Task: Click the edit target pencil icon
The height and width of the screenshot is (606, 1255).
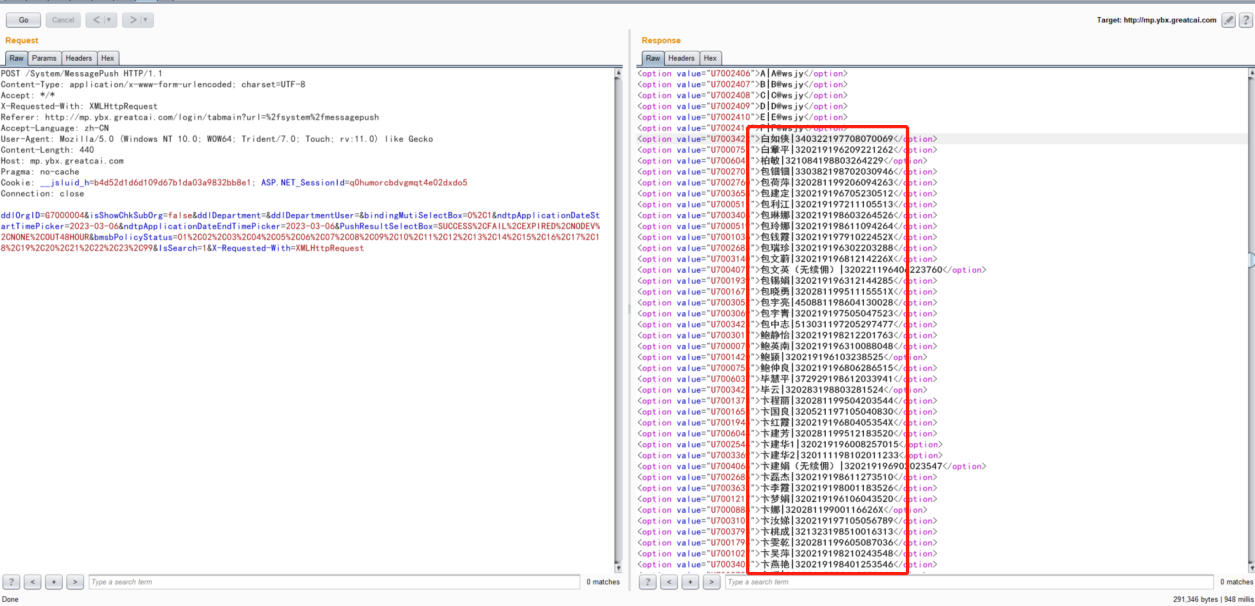Action: tap(1227, 20)
